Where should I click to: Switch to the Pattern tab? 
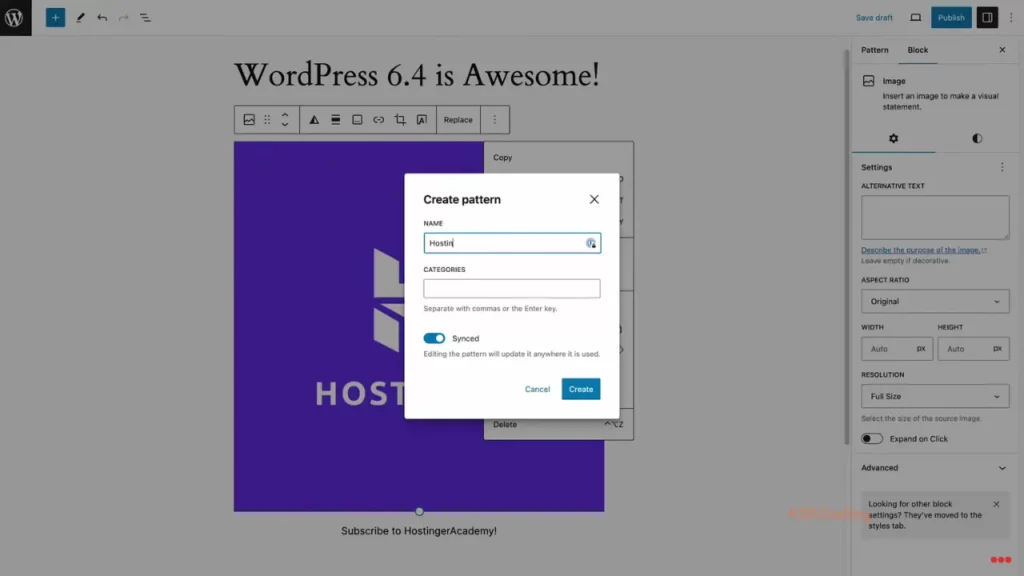click(x=874, y=50)
